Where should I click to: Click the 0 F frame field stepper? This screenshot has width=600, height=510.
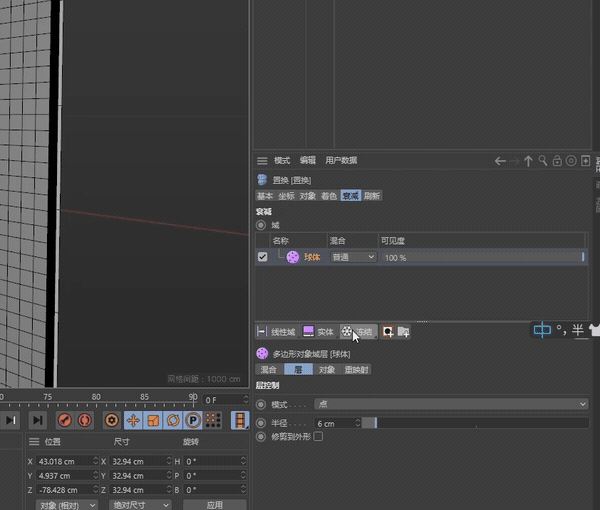point(246,400)
